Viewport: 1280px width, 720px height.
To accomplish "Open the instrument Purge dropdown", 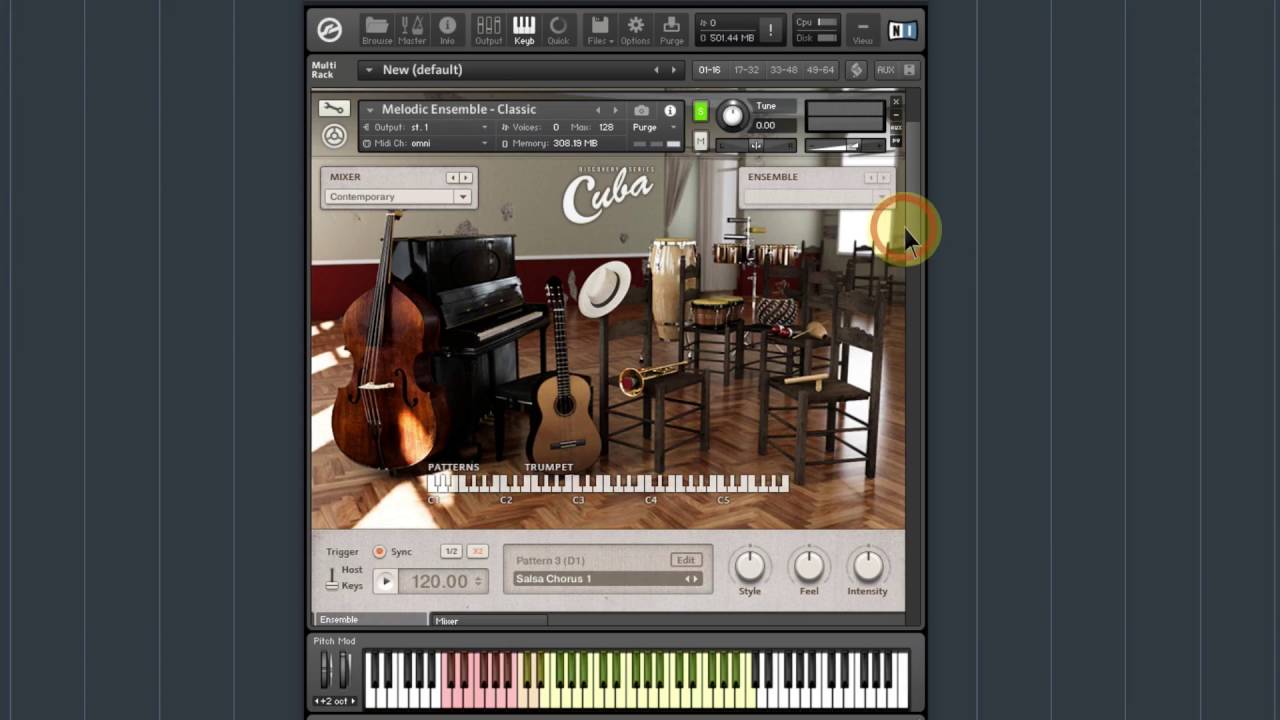I will (x=655, y=127).
